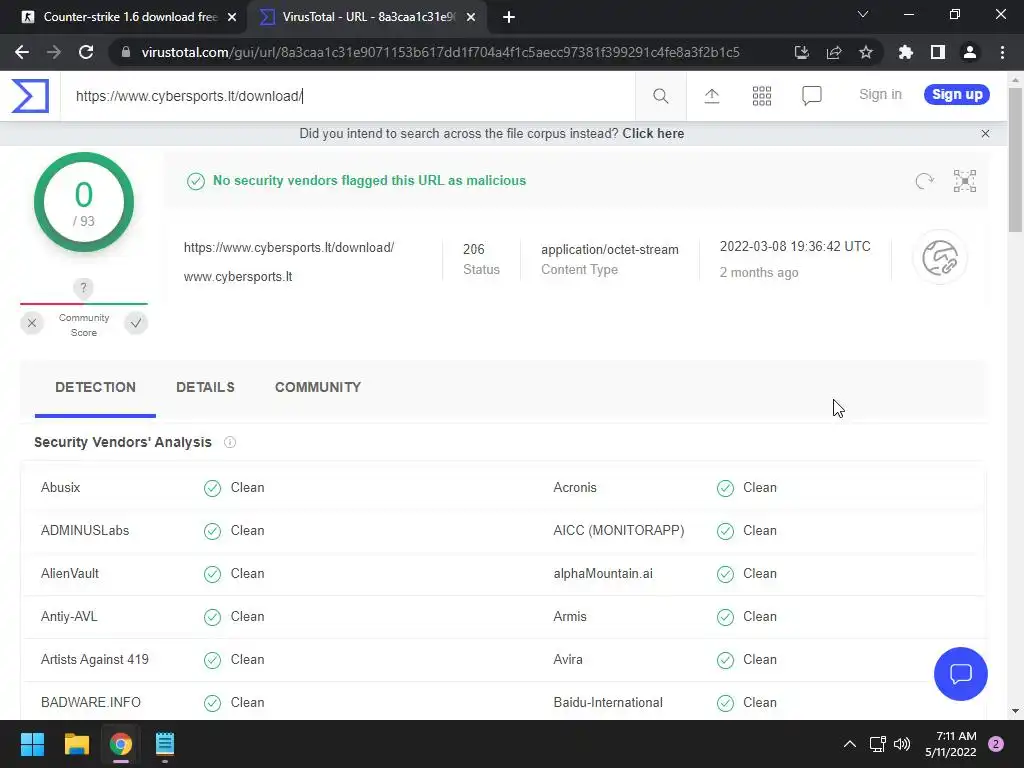Click the www.cybersports.lt domain text

tap(238, 277)
